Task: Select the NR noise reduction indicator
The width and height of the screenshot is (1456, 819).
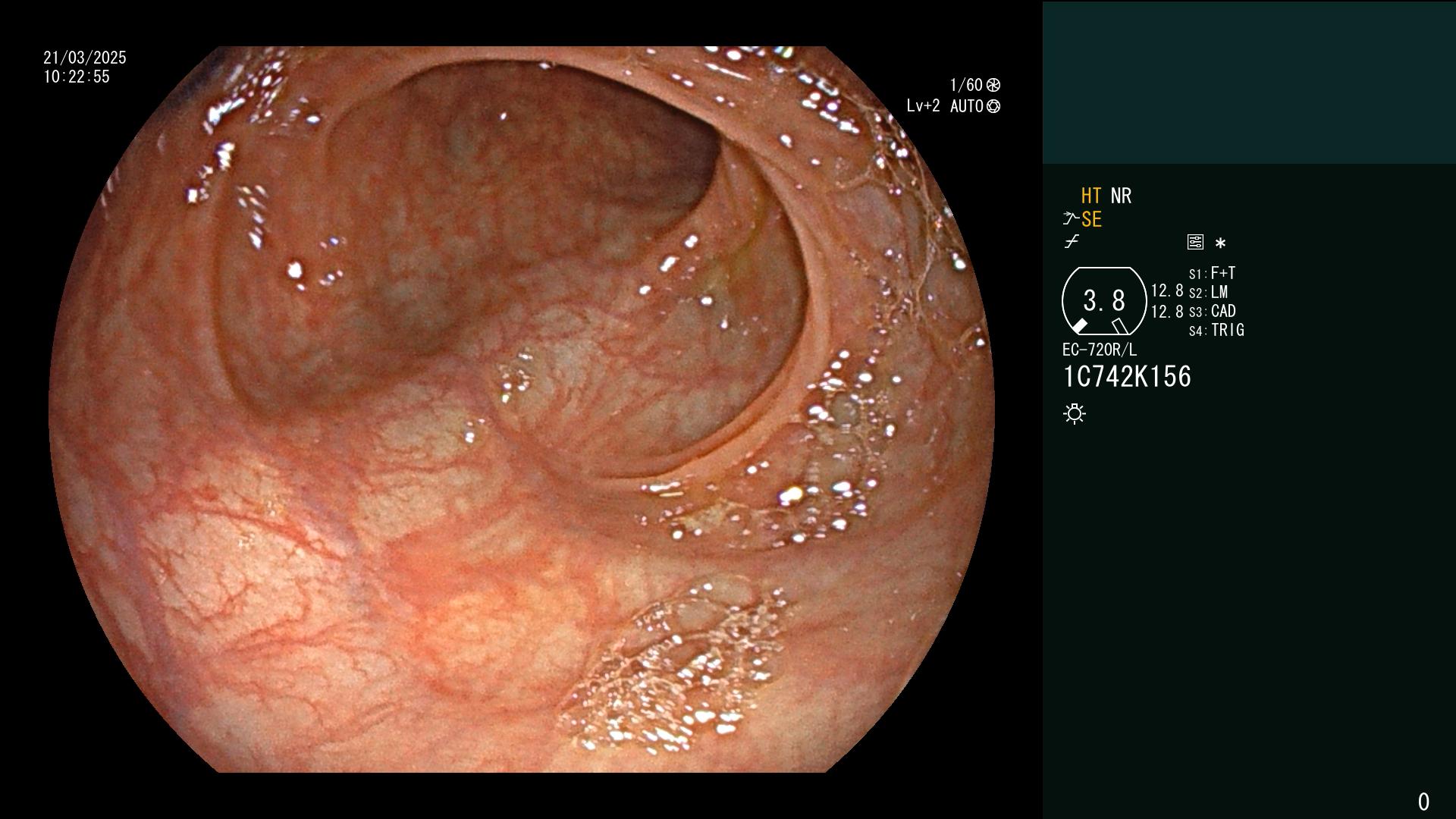Action: 1121,196
